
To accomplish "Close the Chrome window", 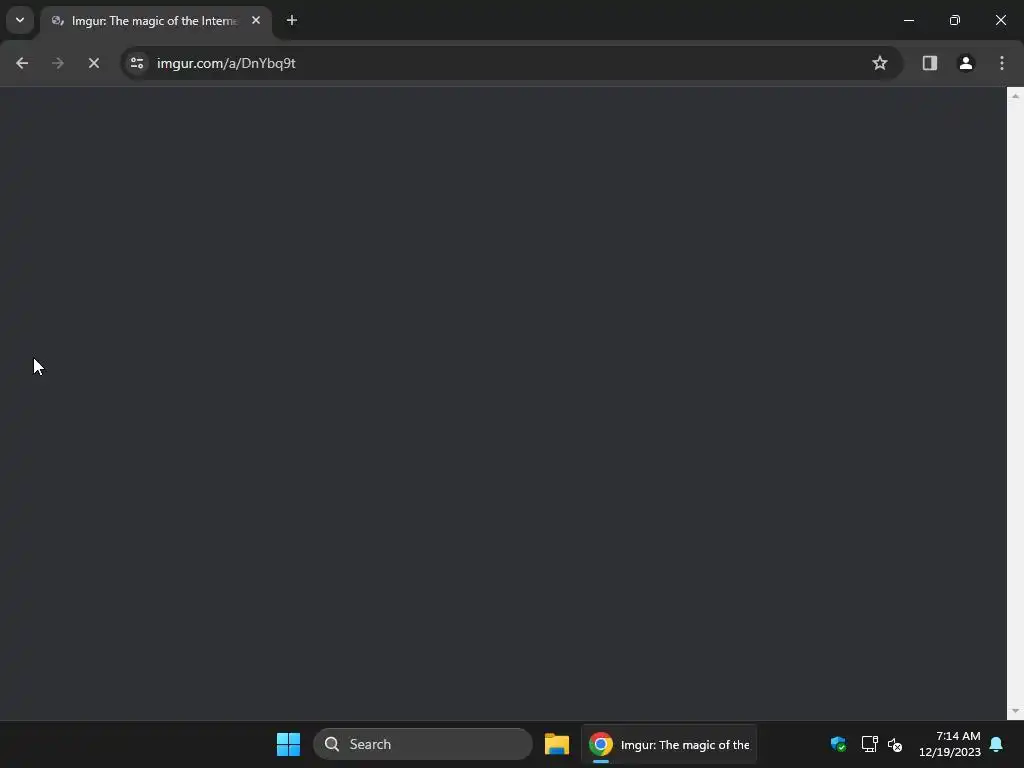I will [1000, 20].
